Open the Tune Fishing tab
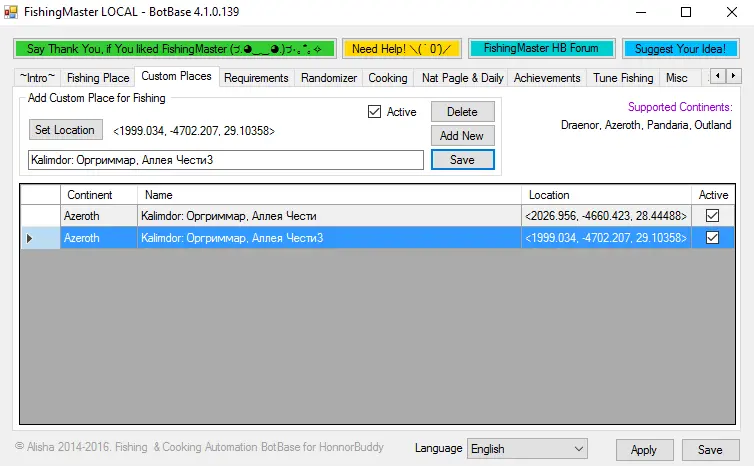The height and width of the screenshot is (466, 754). [x=623, y=78]
